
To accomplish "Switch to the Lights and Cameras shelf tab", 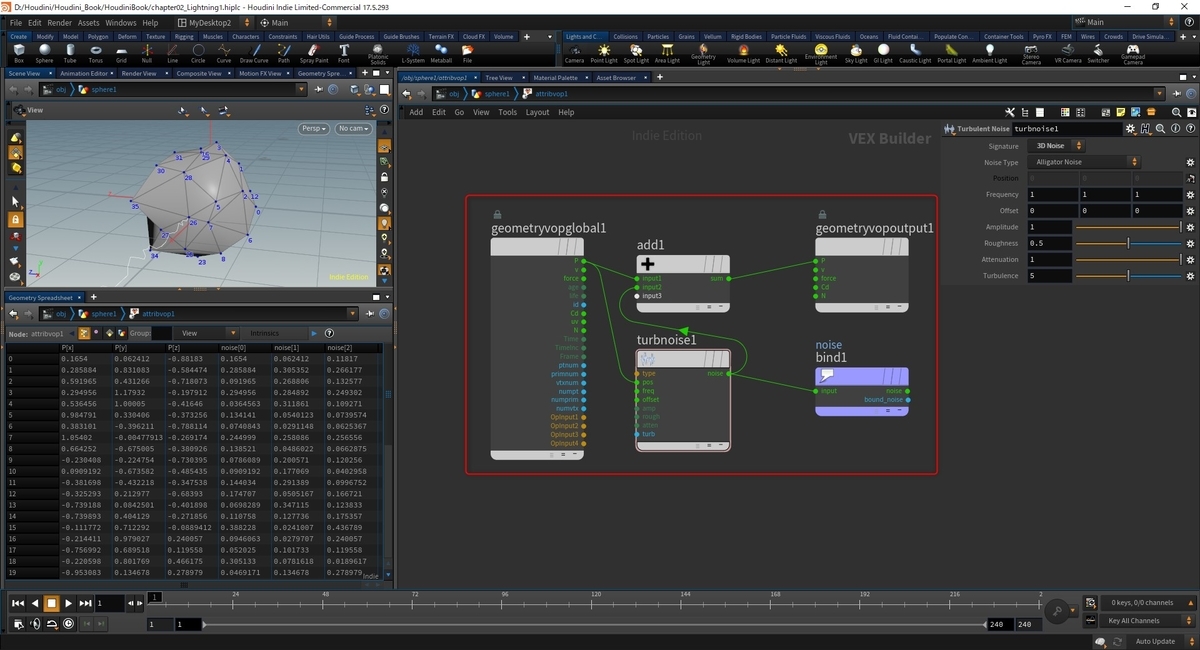I will point(583,36).
